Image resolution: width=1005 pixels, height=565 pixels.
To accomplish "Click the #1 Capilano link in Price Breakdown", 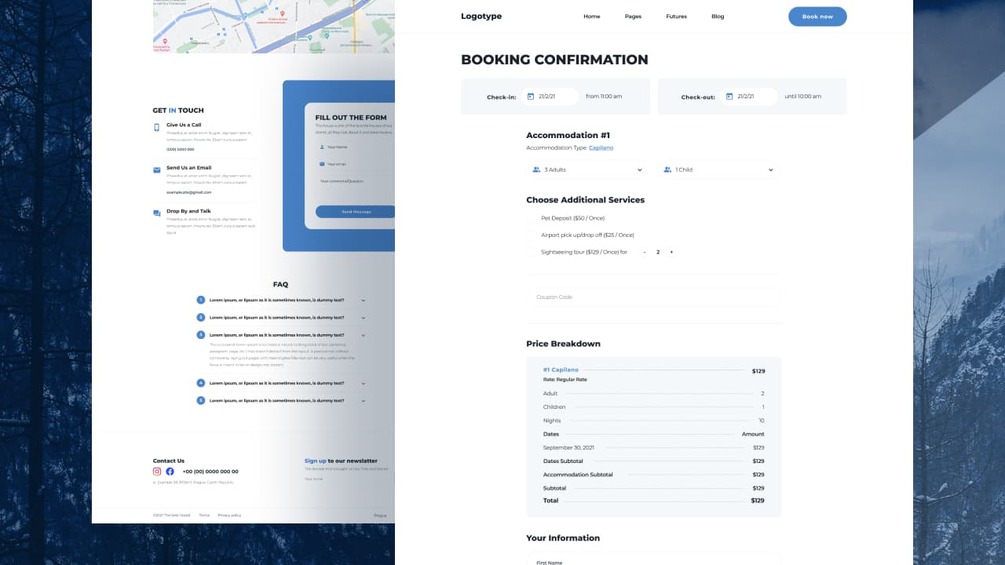I will pyautogui.click(x=561, y=370).
